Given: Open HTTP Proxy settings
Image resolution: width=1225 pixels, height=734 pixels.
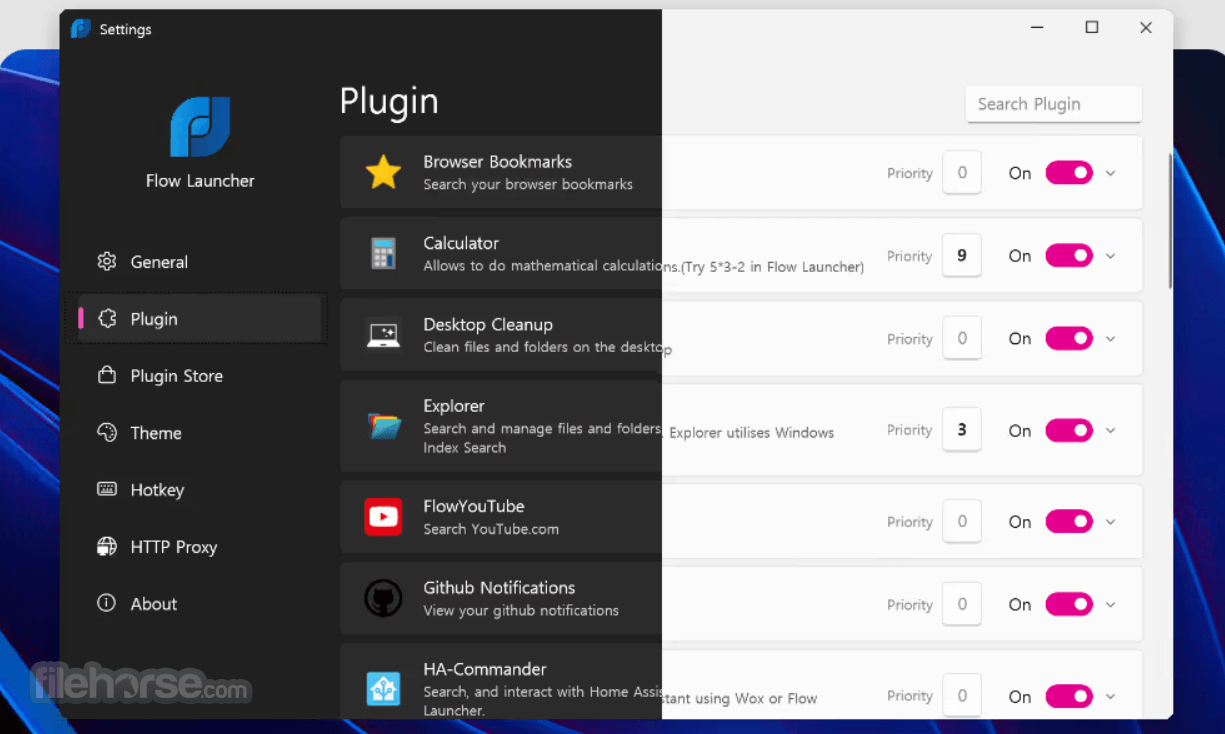Looking at the screenshot, I should [199, 547].
